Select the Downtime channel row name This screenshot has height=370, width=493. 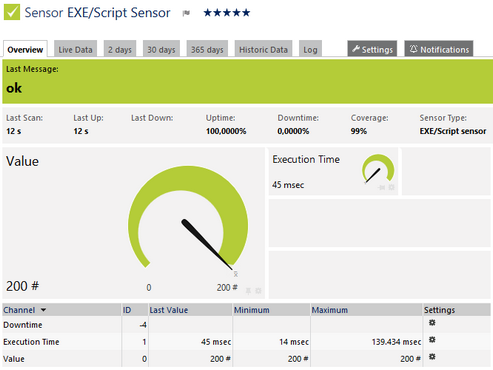23,325
